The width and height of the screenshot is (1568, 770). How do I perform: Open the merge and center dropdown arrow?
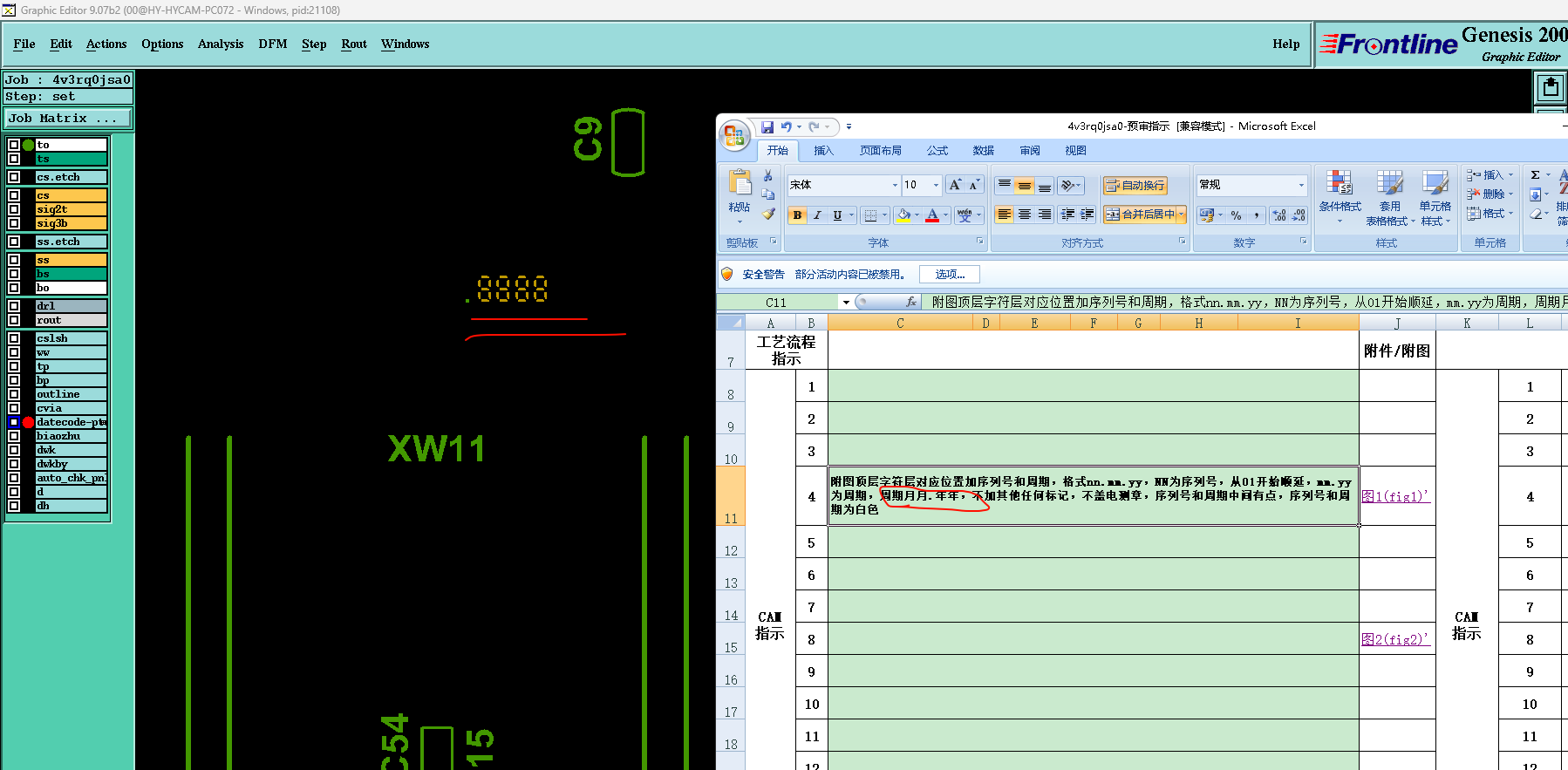(1182, 215)
